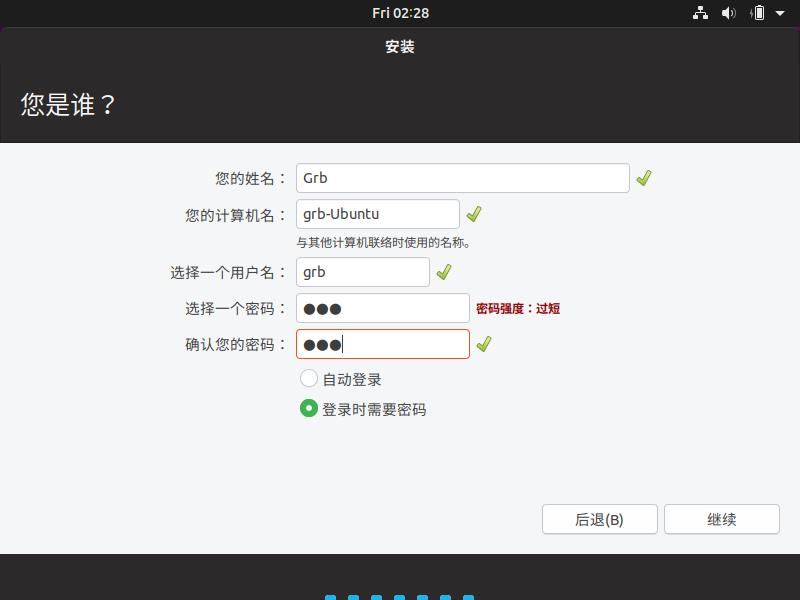Open the clock showing Fri 02:28

coord(401,13)
